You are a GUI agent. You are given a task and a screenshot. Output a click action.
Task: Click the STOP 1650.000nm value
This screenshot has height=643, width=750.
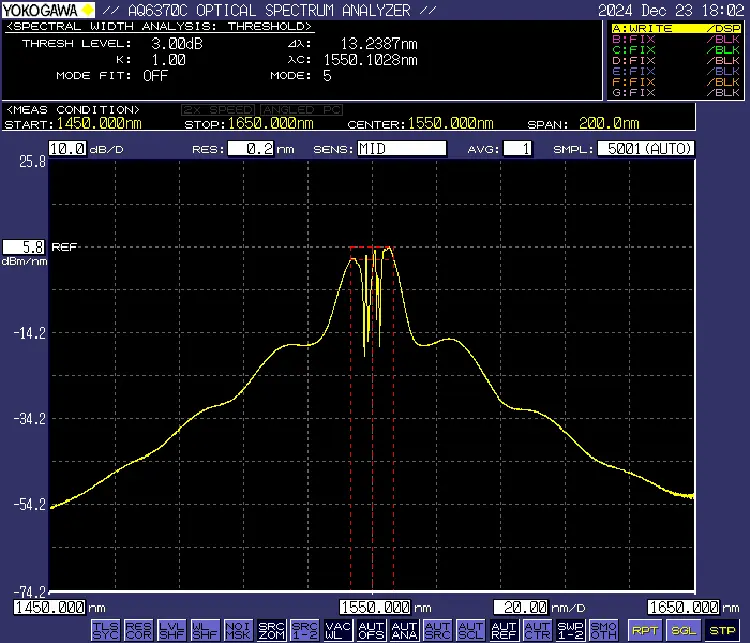[270, 123]
